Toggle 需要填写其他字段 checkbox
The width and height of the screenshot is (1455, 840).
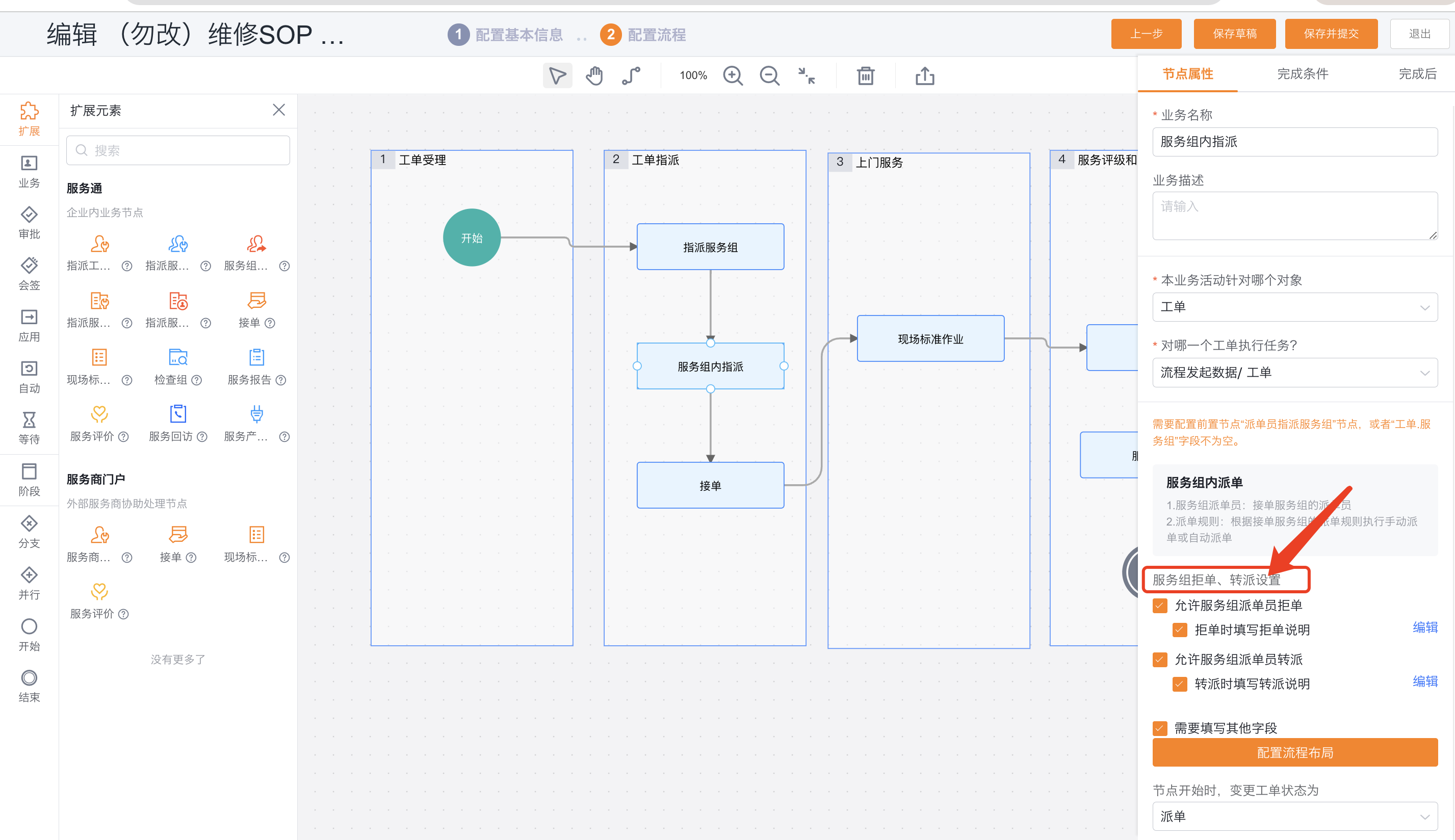click(x=1160, y=728)
